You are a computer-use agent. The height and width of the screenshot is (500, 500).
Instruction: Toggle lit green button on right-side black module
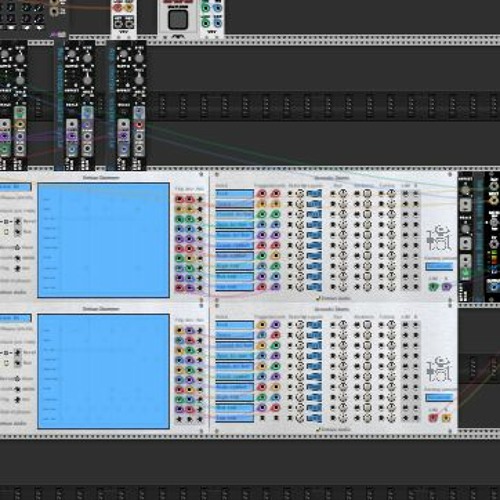click(466, 273)
